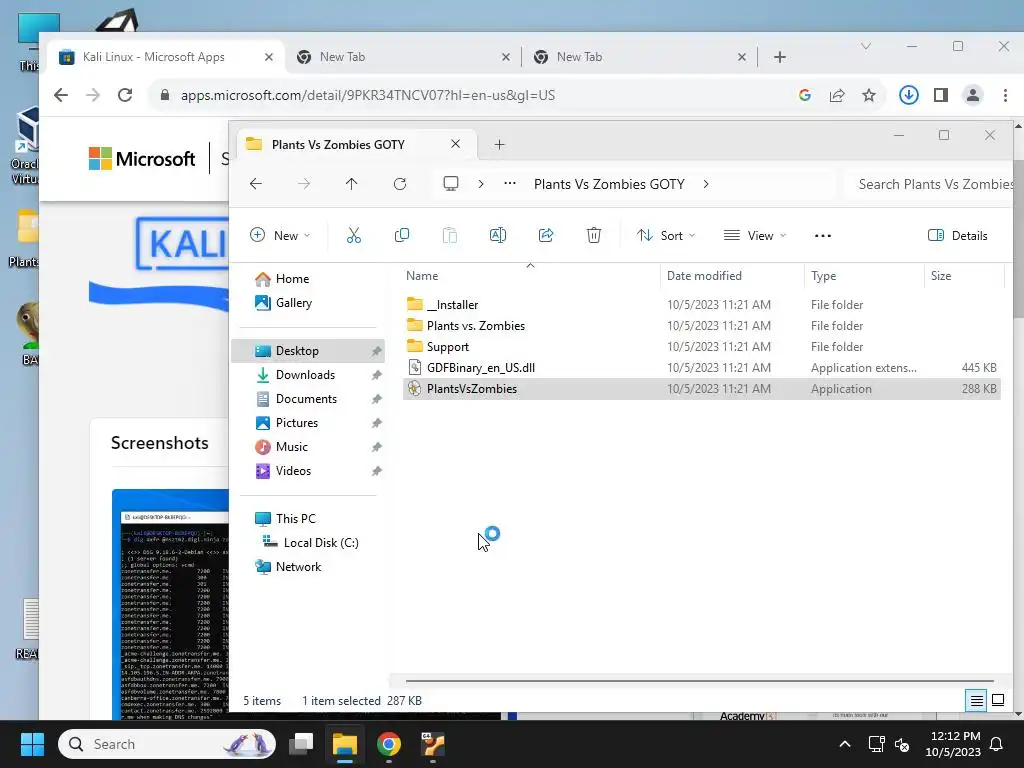
Task: Open the New dropdown menu
Action: point(280,236)
